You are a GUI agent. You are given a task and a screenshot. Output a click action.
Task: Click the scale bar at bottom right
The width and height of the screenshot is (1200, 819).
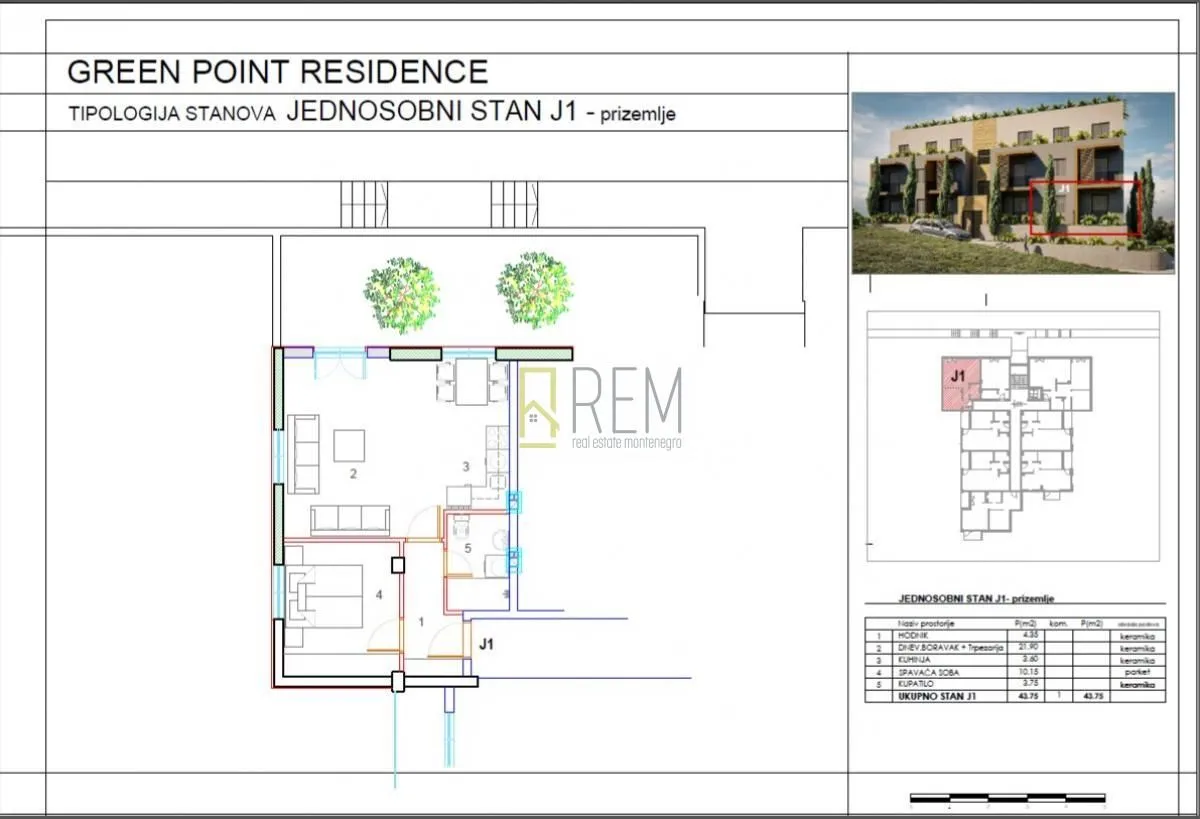pyautogui.click(x=1007, y=799)
